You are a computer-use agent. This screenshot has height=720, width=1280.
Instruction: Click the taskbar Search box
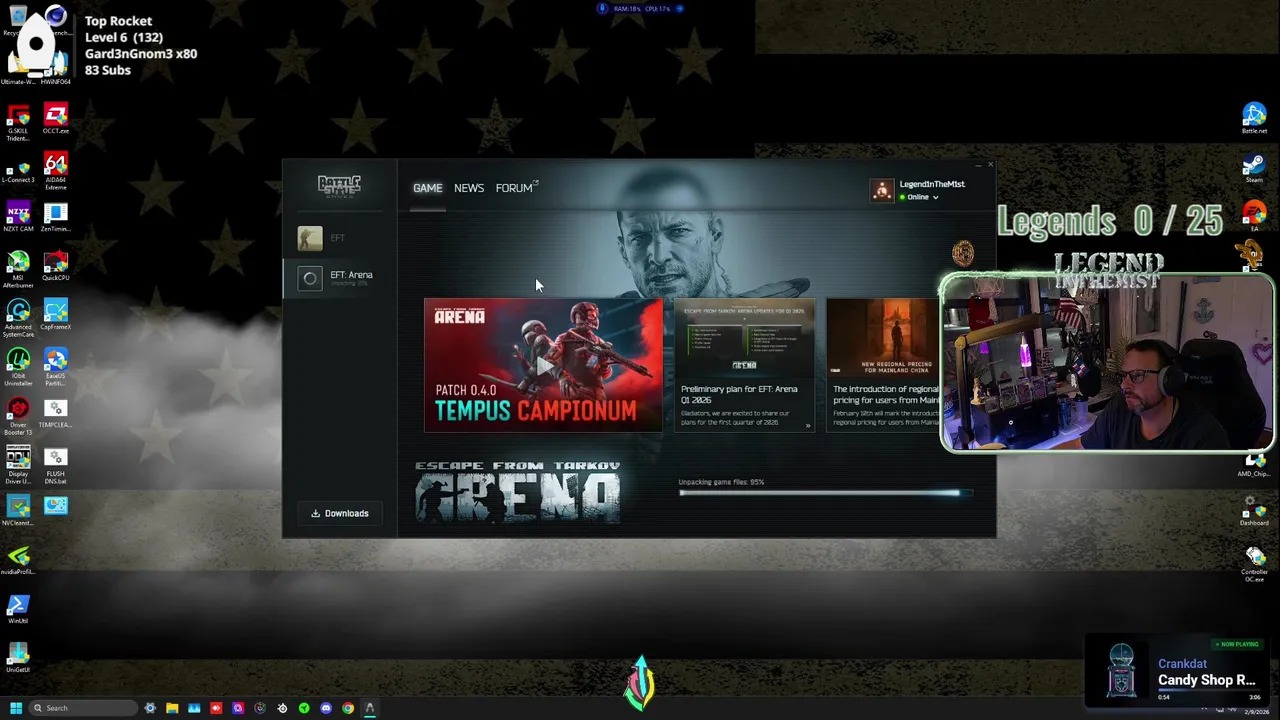[x=82, y=708]
